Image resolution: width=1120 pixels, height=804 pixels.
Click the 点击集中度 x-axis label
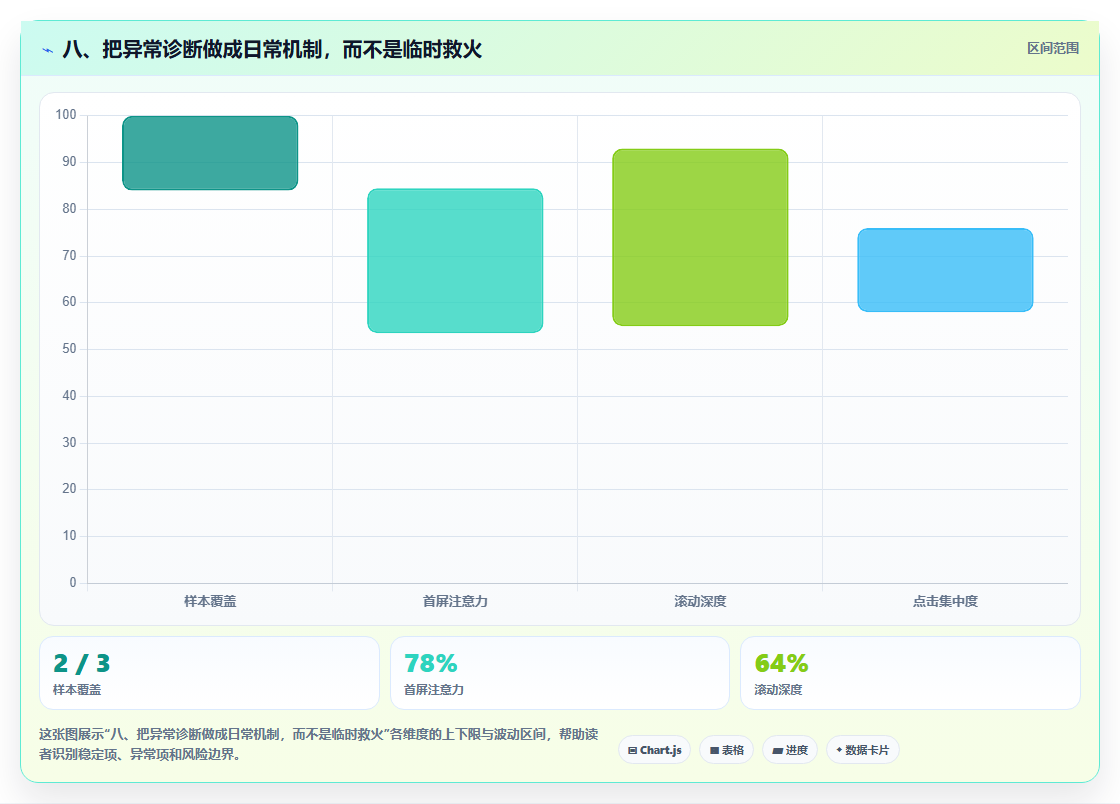tap(945, 601)
